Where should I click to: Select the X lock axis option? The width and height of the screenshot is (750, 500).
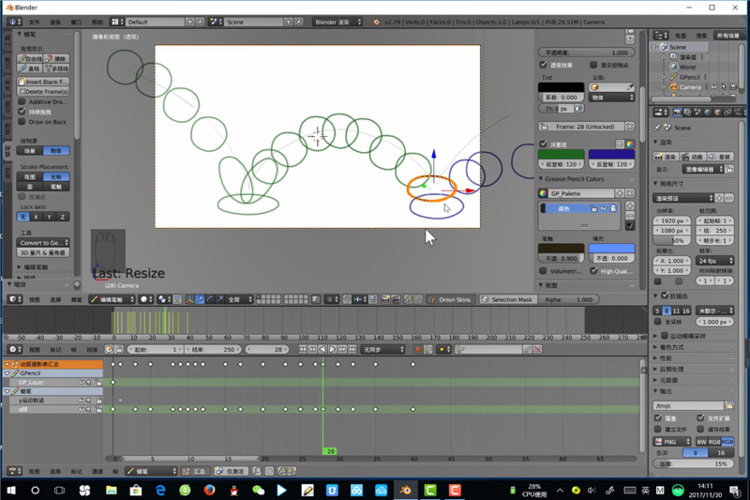tap(36, 216)
